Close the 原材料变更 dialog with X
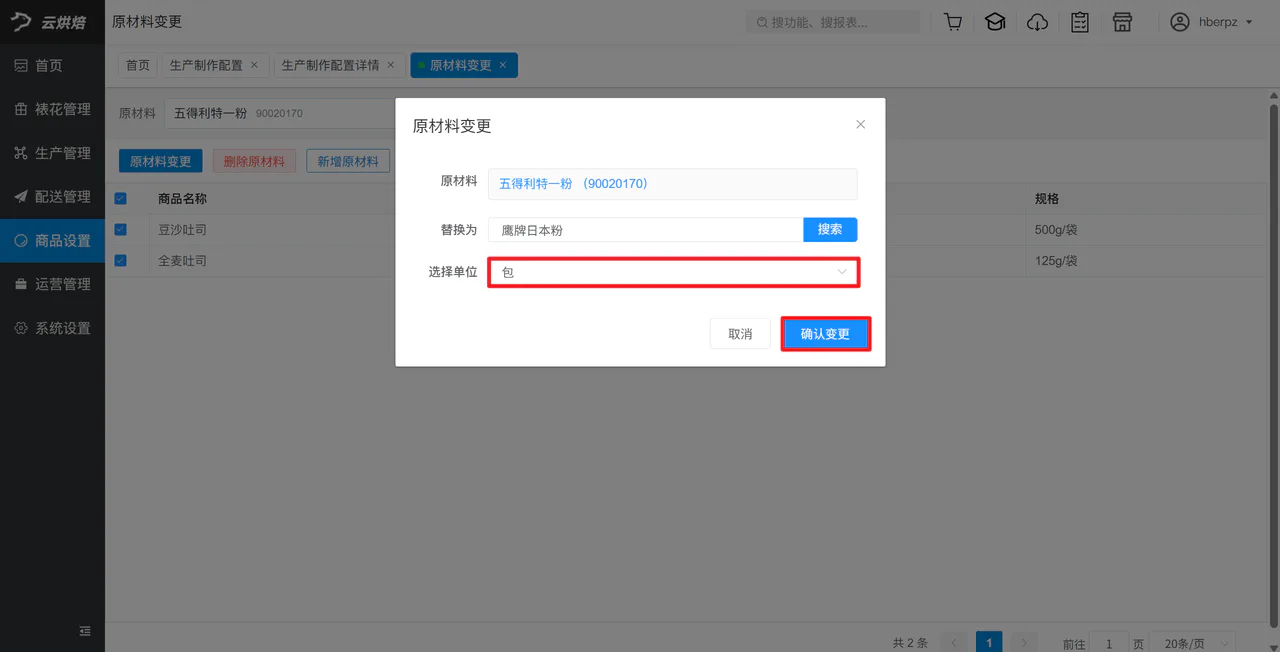The width and height of the screenshot is (1280, 652). (860, 125)
